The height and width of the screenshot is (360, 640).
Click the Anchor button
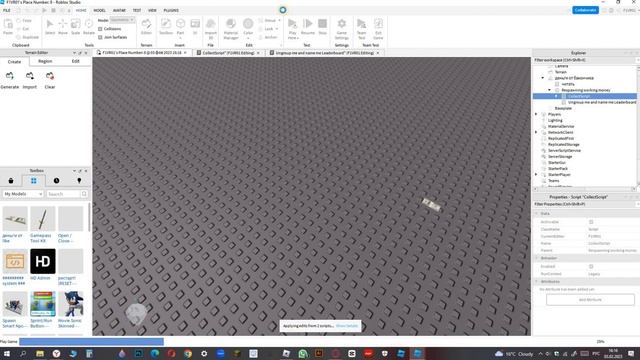click(x=269, y=37)
